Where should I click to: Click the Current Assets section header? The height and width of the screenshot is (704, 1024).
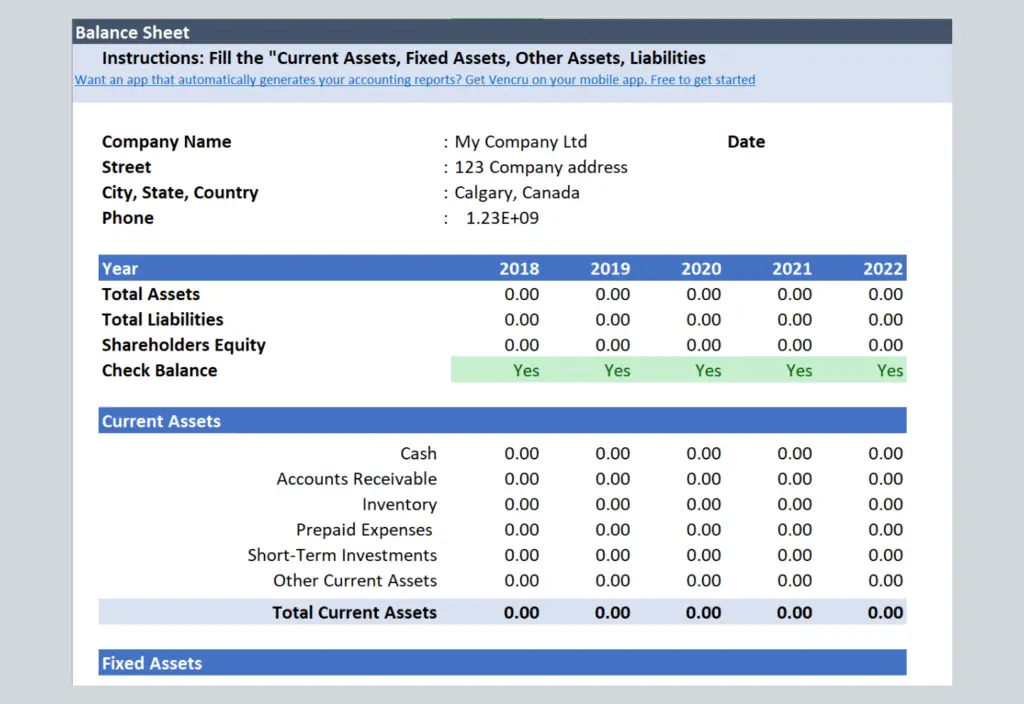click(161, 422)
